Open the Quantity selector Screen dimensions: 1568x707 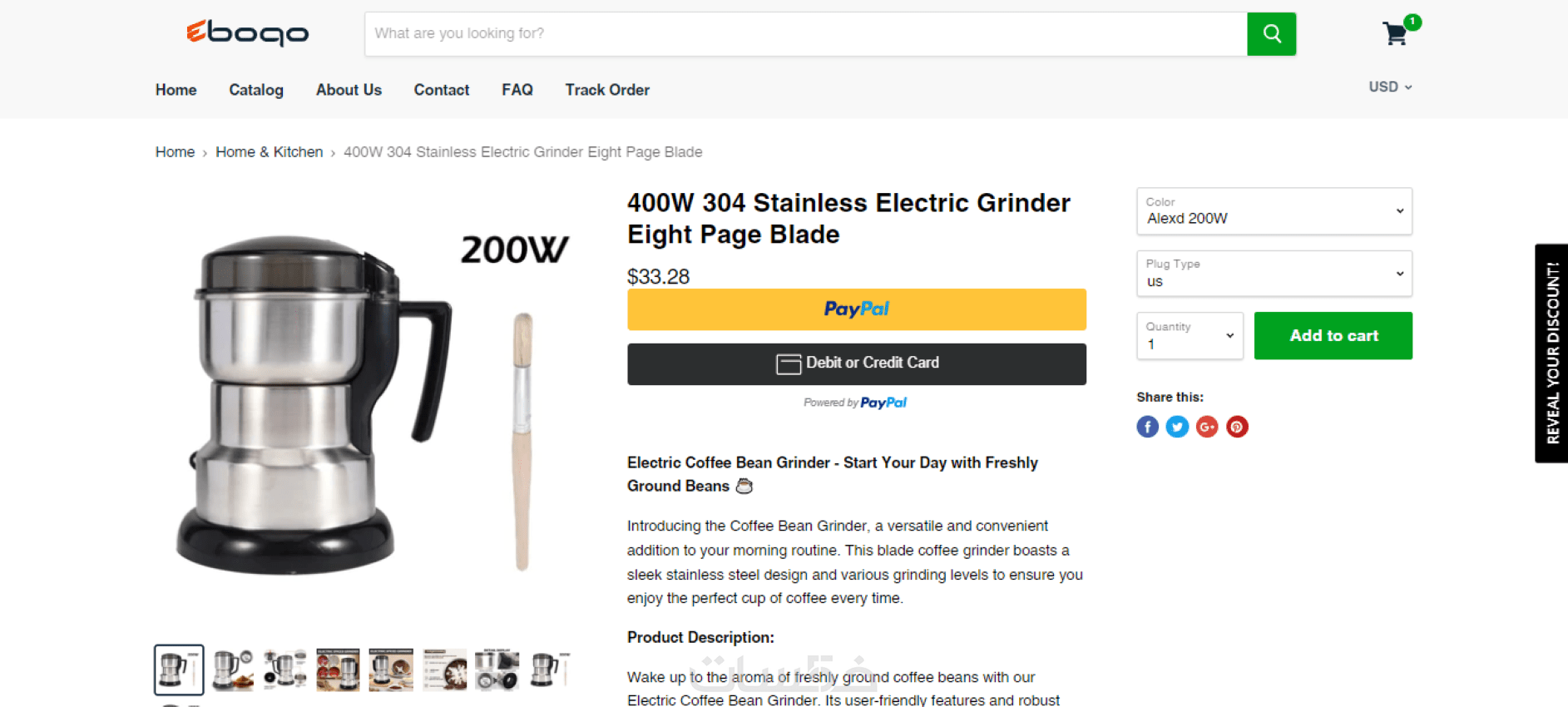tap(1190, 336)
